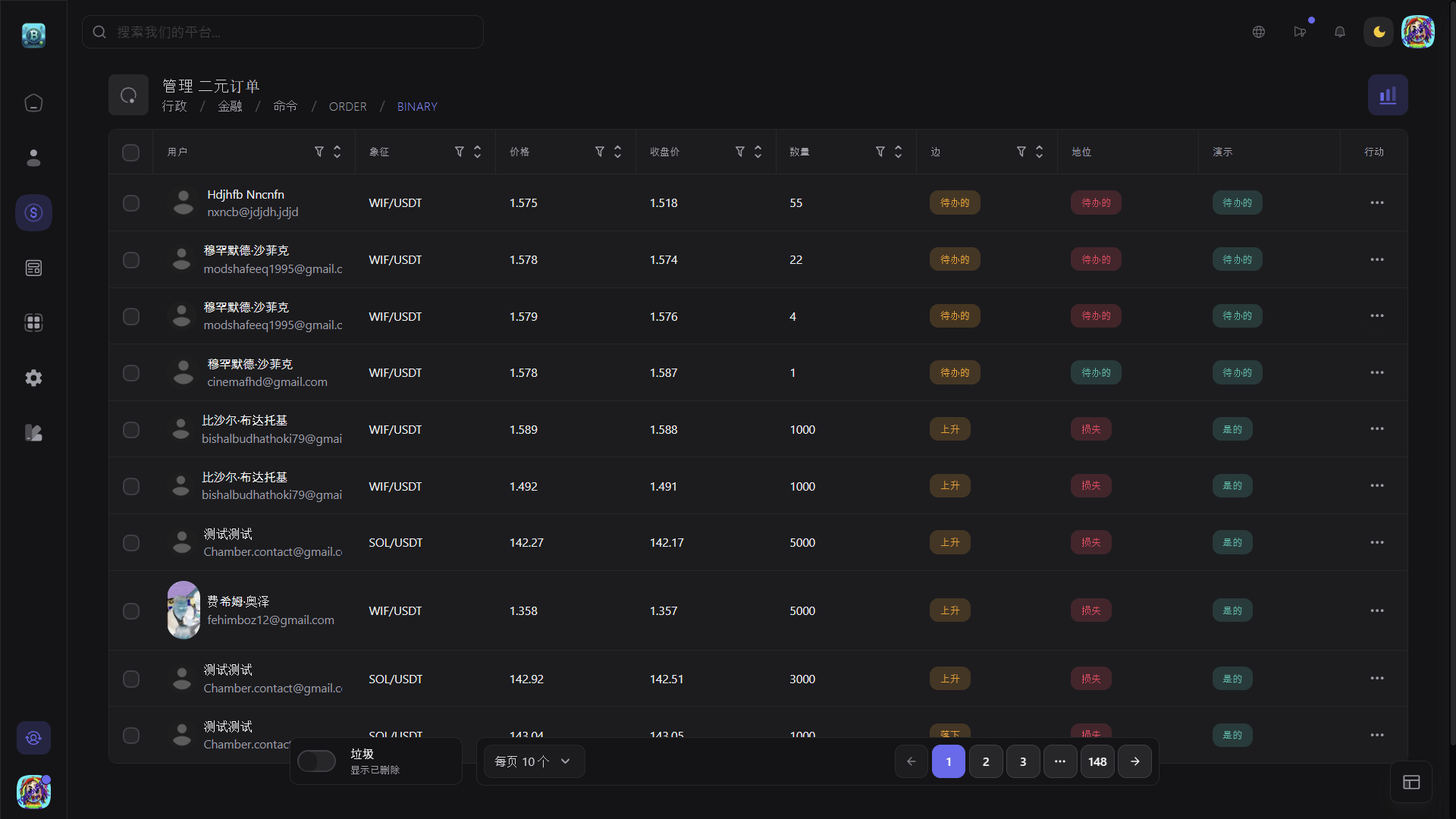Screen dimensions: 1456x819
Task: Open the notifications bell icon
Action: (1339, 32)
